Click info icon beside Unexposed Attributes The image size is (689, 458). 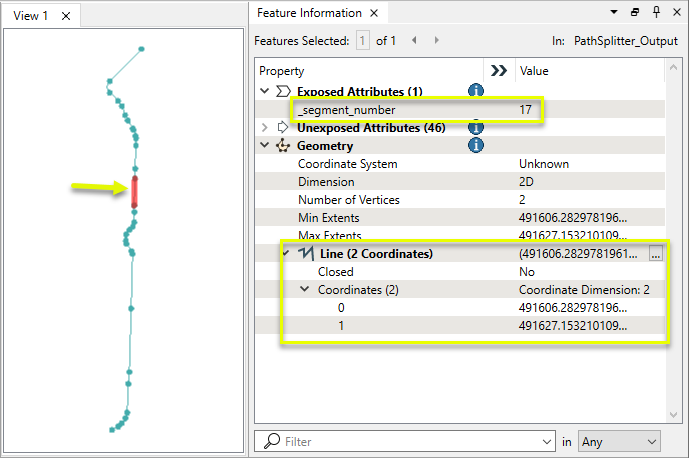tap(476, 127)
